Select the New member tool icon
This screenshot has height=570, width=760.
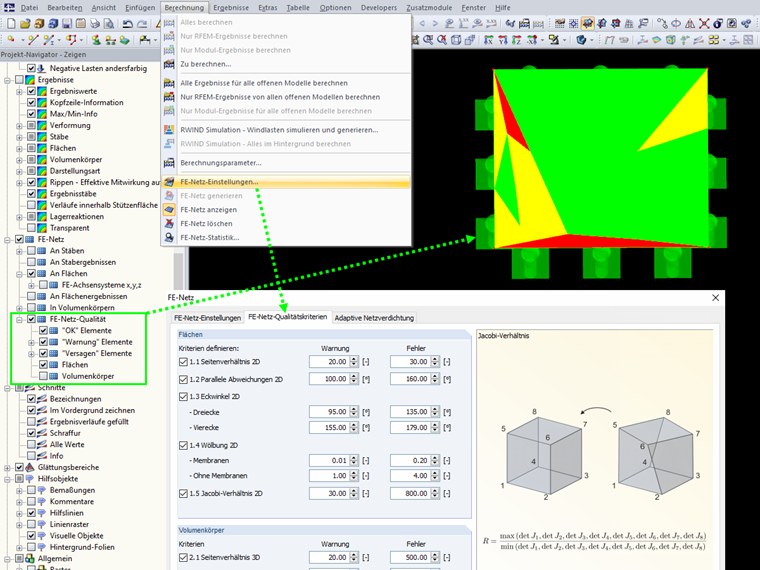(x=49, y=40)
